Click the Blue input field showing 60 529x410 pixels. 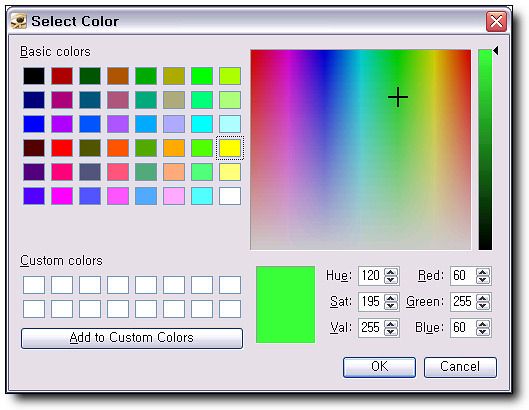pyautogui.click(x=463, y=328)
